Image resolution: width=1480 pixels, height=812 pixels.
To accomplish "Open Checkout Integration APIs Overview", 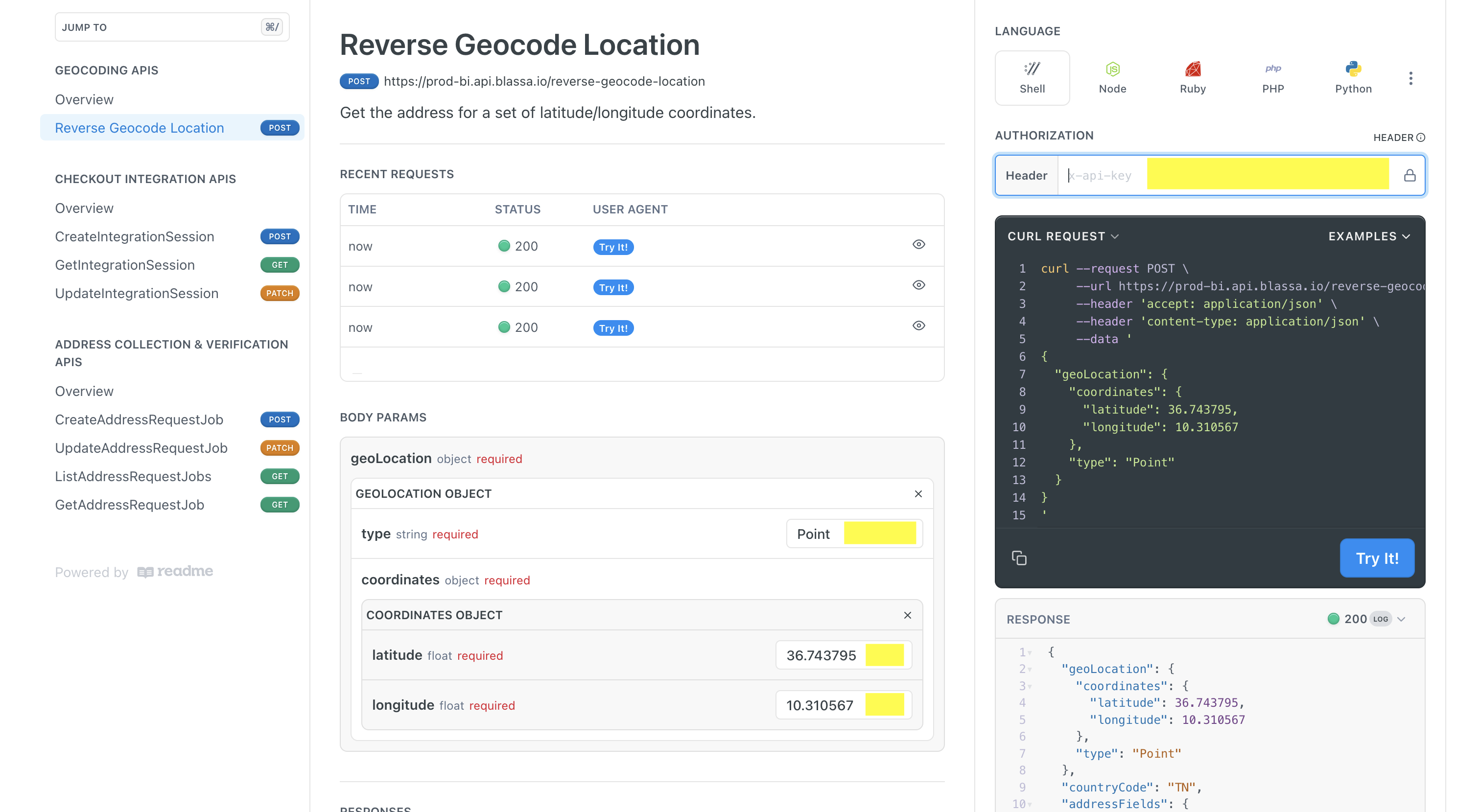I will pos(84,208).
